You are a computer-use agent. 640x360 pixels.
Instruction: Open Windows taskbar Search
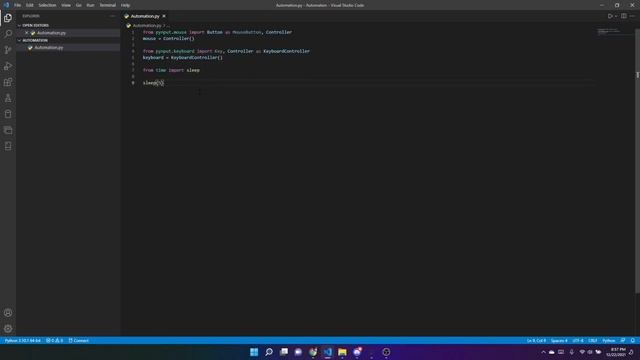pyautogui.click(x=269, y=352)
